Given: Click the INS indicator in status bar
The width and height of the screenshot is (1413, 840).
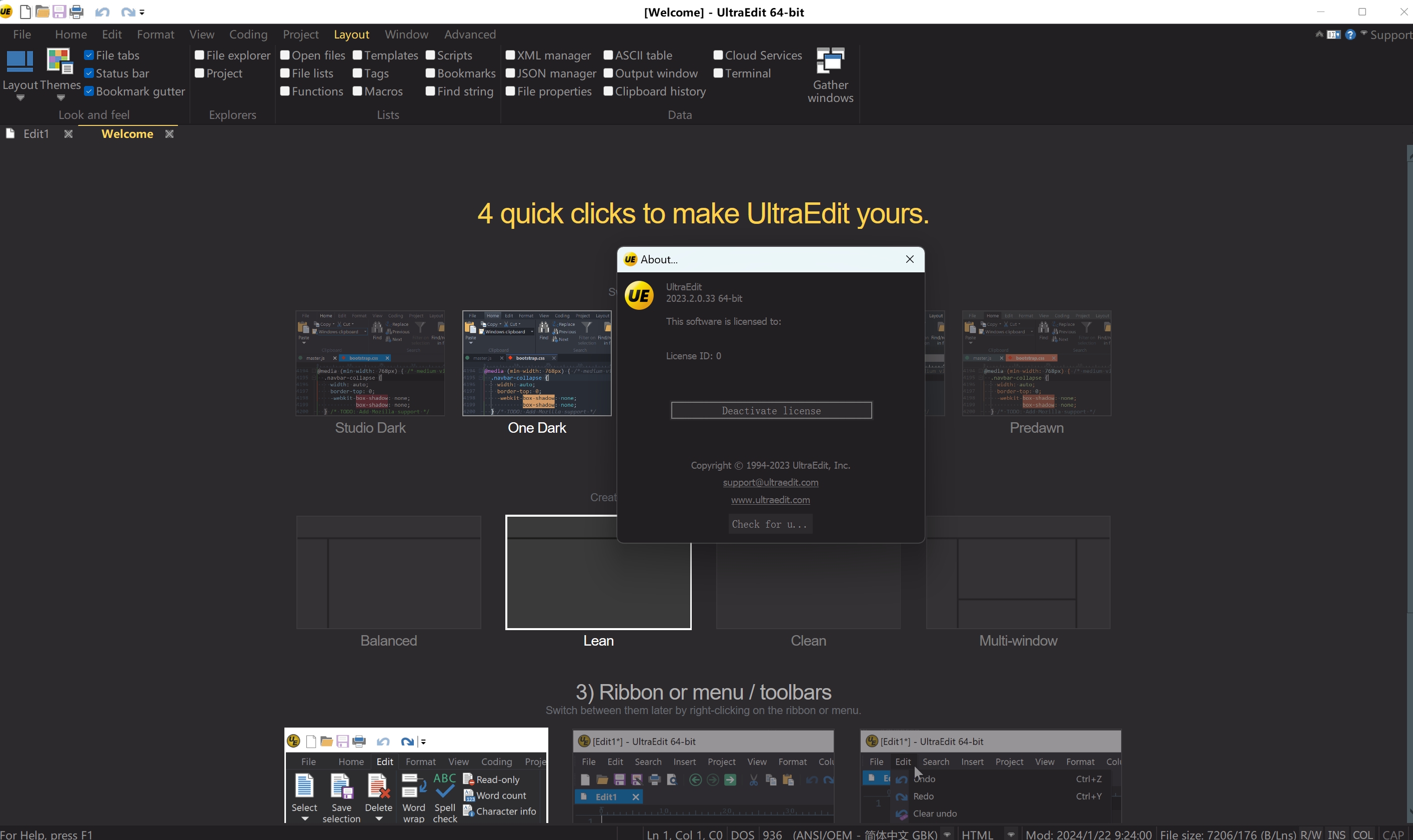Looking at the screenshot, I should (1337, 835).
